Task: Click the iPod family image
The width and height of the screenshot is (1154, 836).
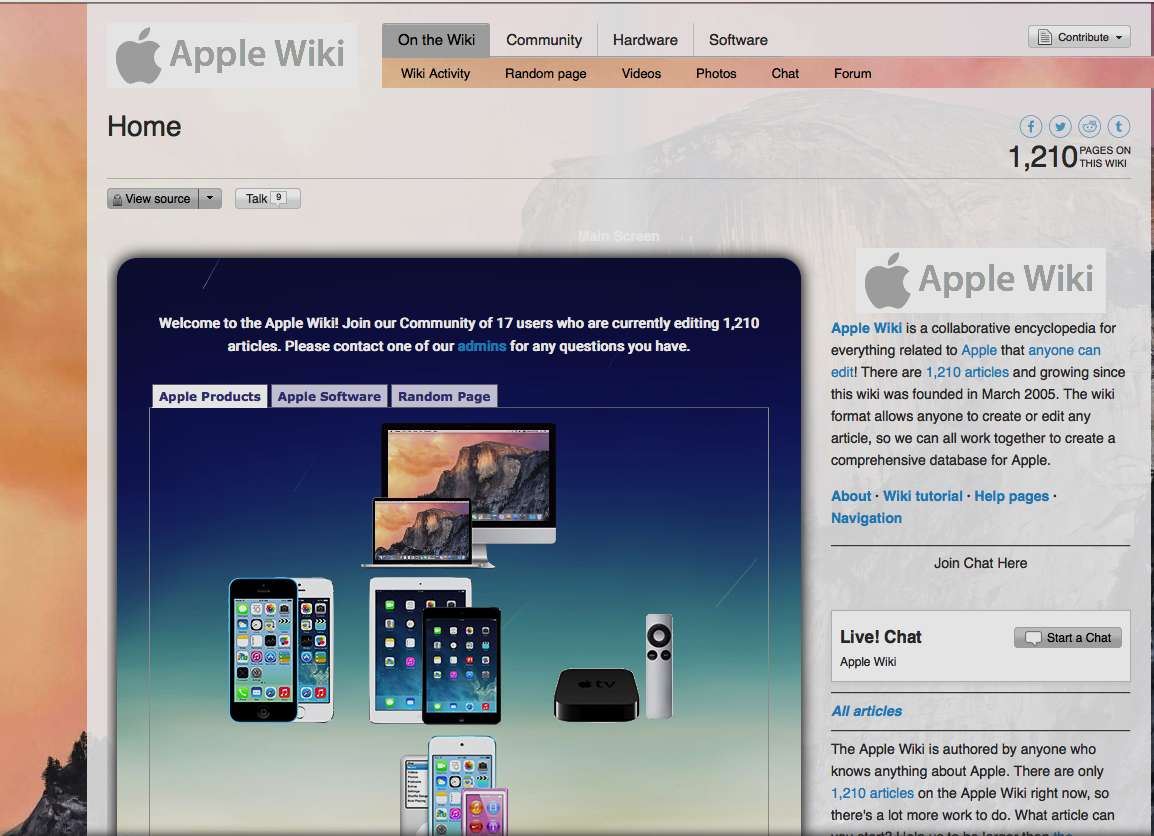Action: 455,785
